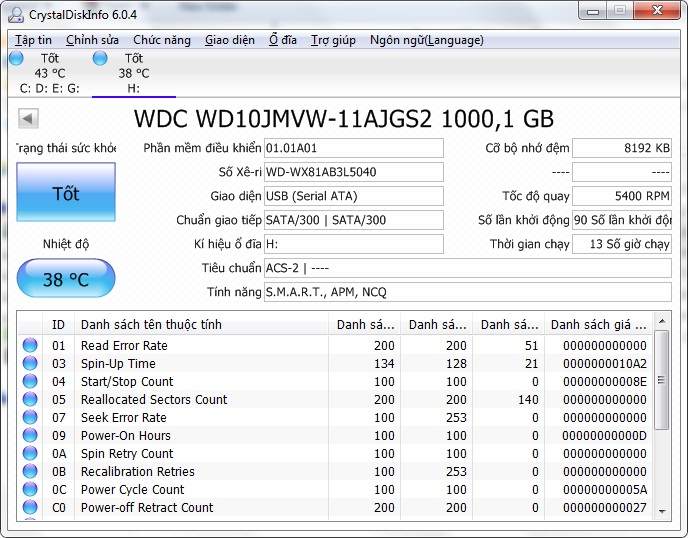Click the buffer size field 8192 KB

click(622, 148)
